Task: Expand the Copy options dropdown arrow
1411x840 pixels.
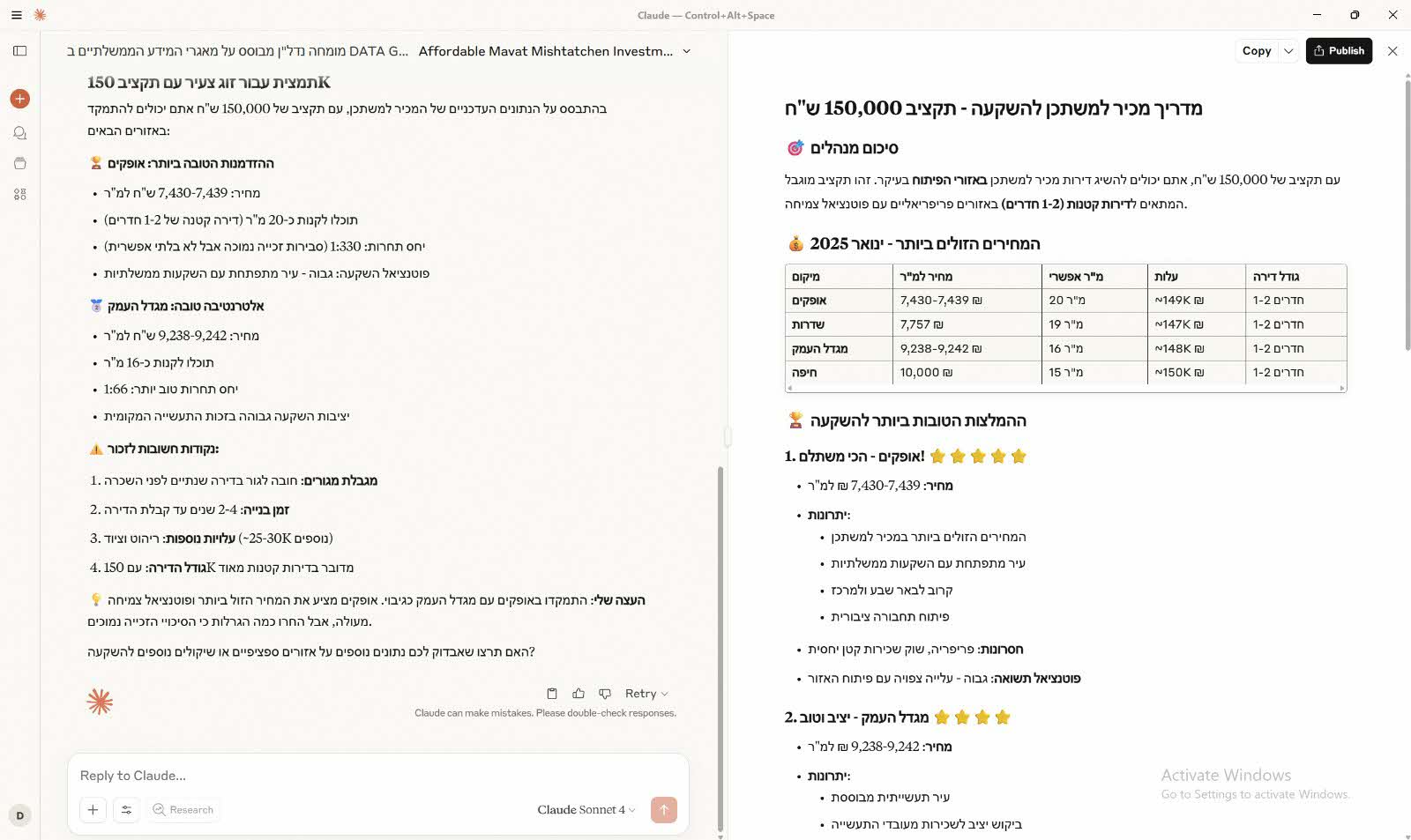Action: pos(1288,51)
